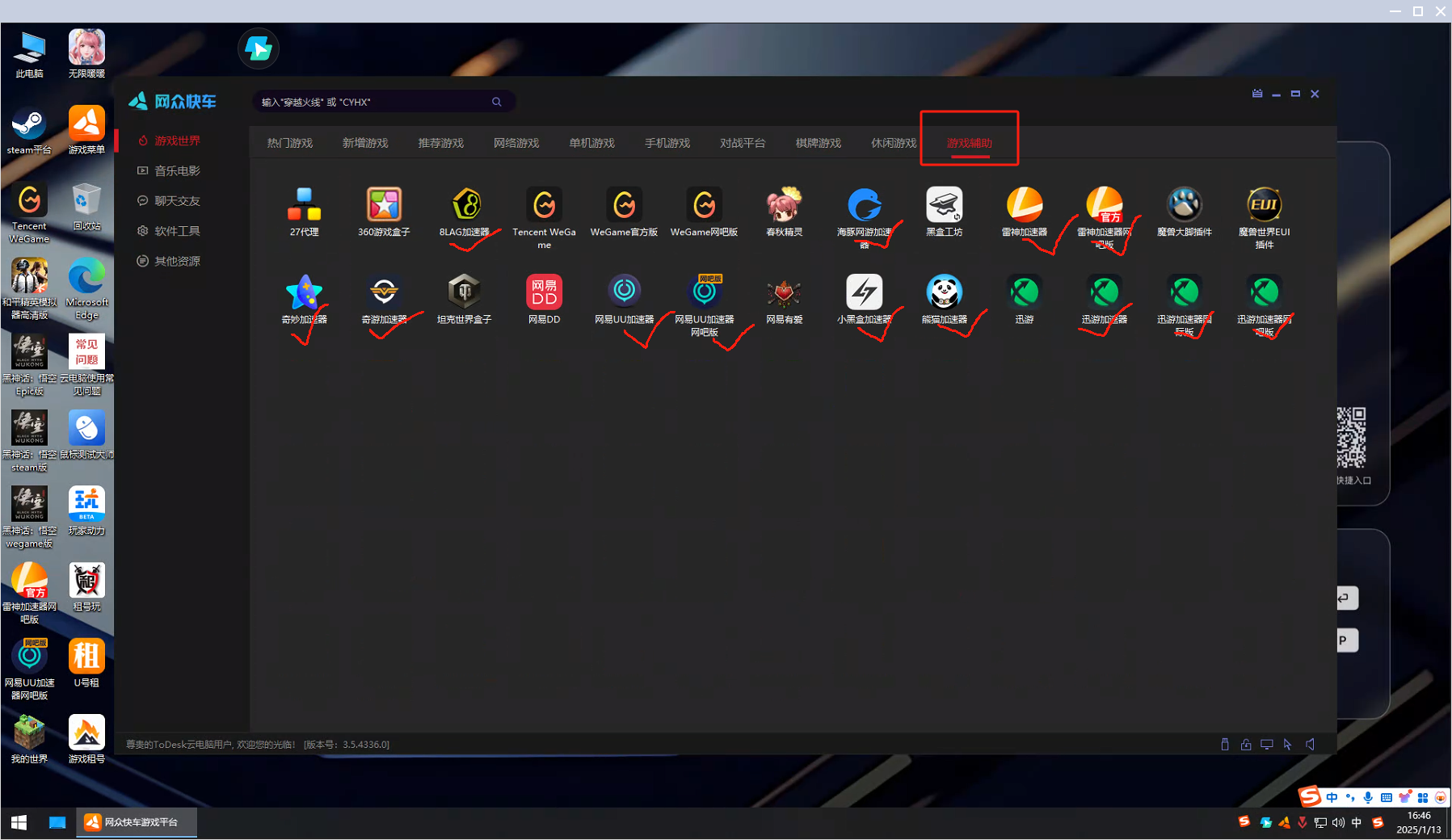The width and height of the screenshot is (1452, 840).
Task: Launch 网易UU加速器
Action: [624, 292]
